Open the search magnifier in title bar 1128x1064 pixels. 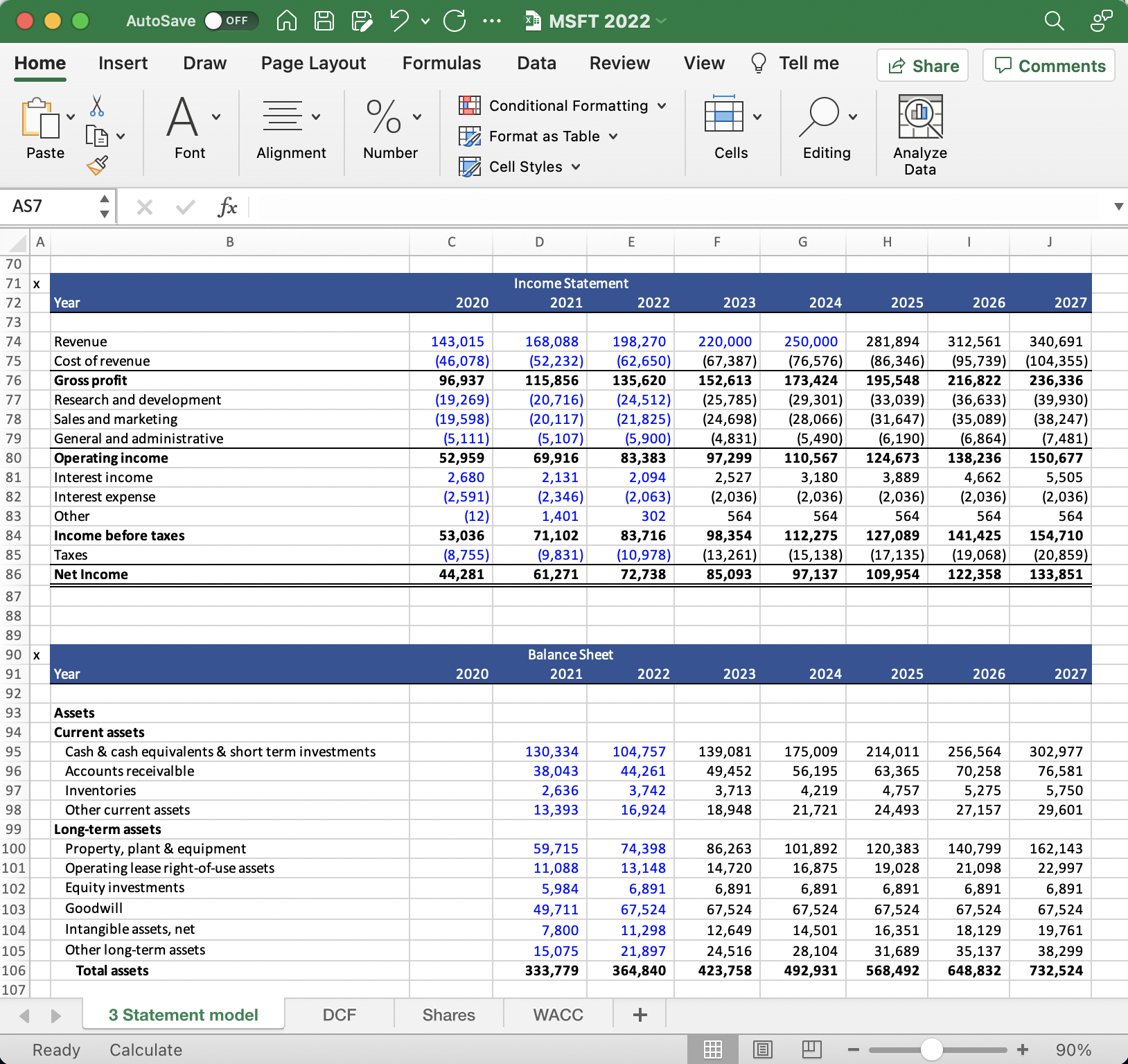tap(1054, 21)
